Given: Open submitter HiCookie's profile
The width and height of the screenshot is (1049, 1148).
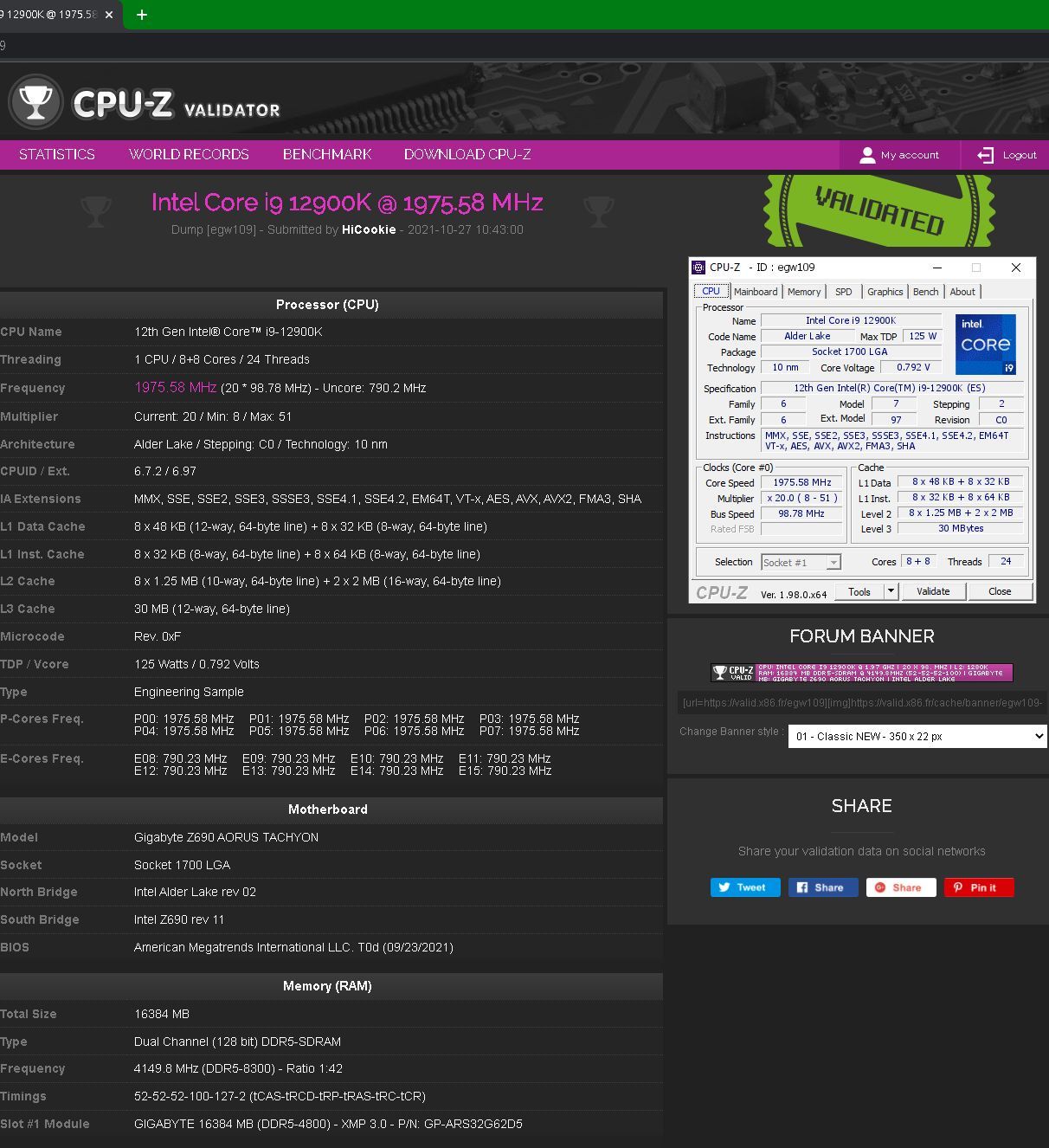Looking at the screenshot, I should 369,229.
